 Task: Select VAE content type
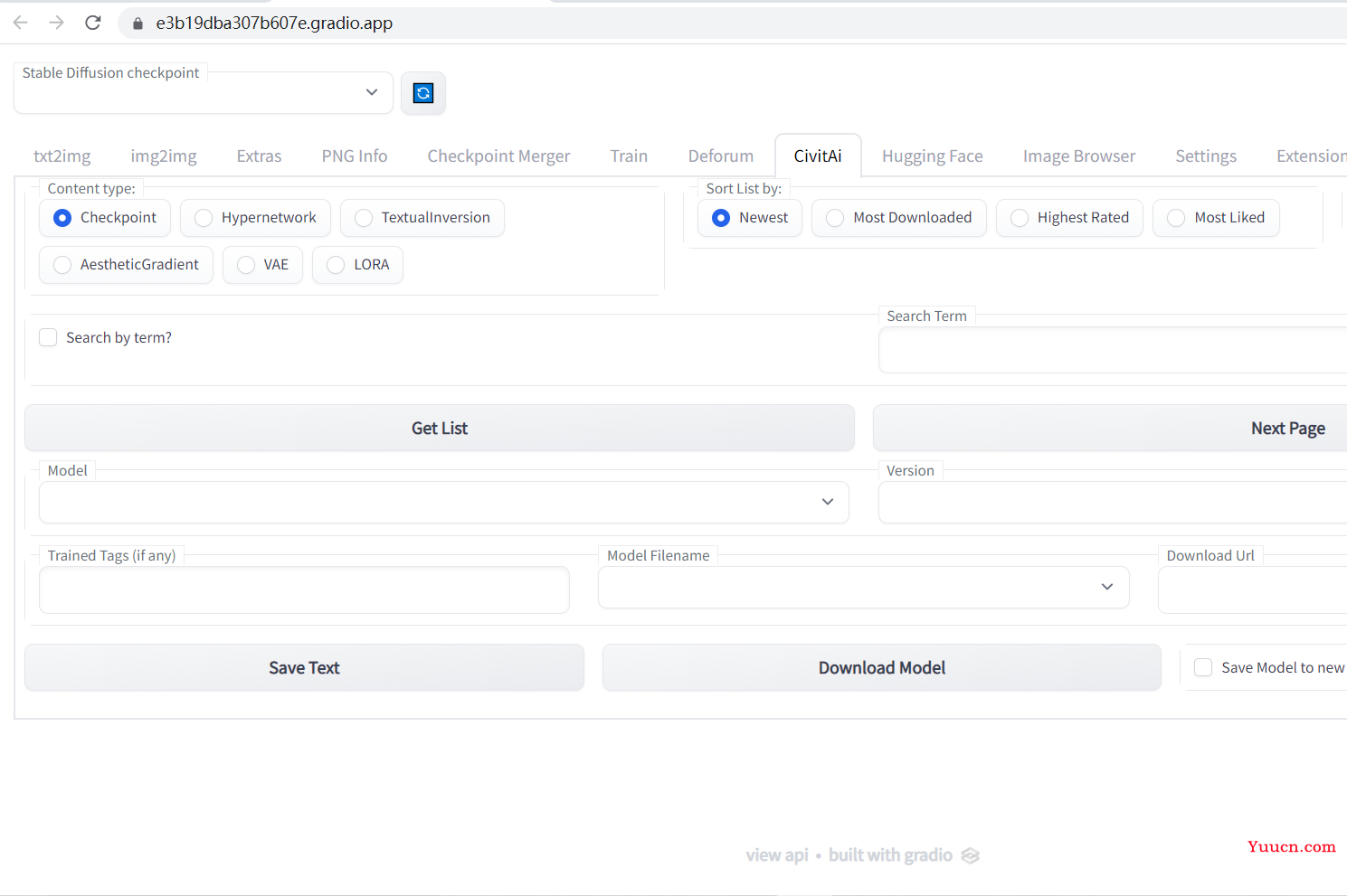262,265
